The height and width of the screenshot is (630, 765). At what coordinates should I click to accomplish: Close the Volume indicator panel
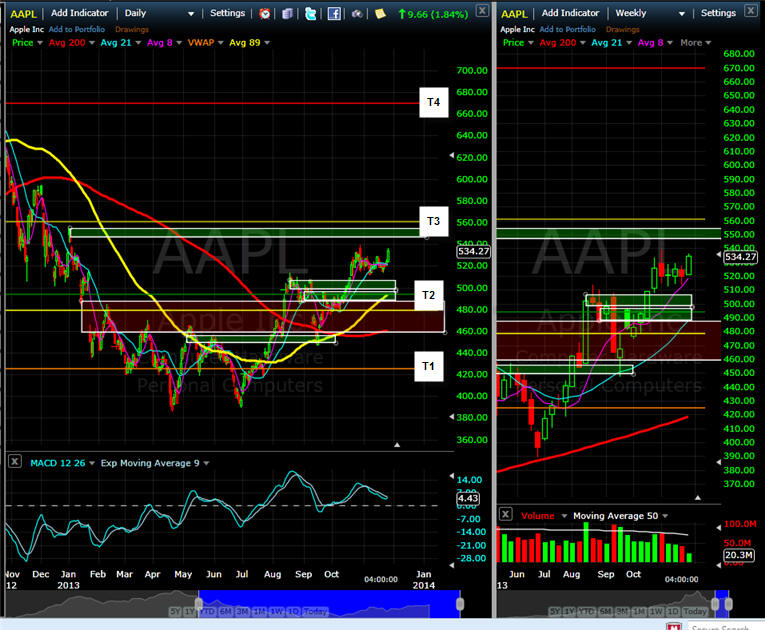[x=506, y=514]
